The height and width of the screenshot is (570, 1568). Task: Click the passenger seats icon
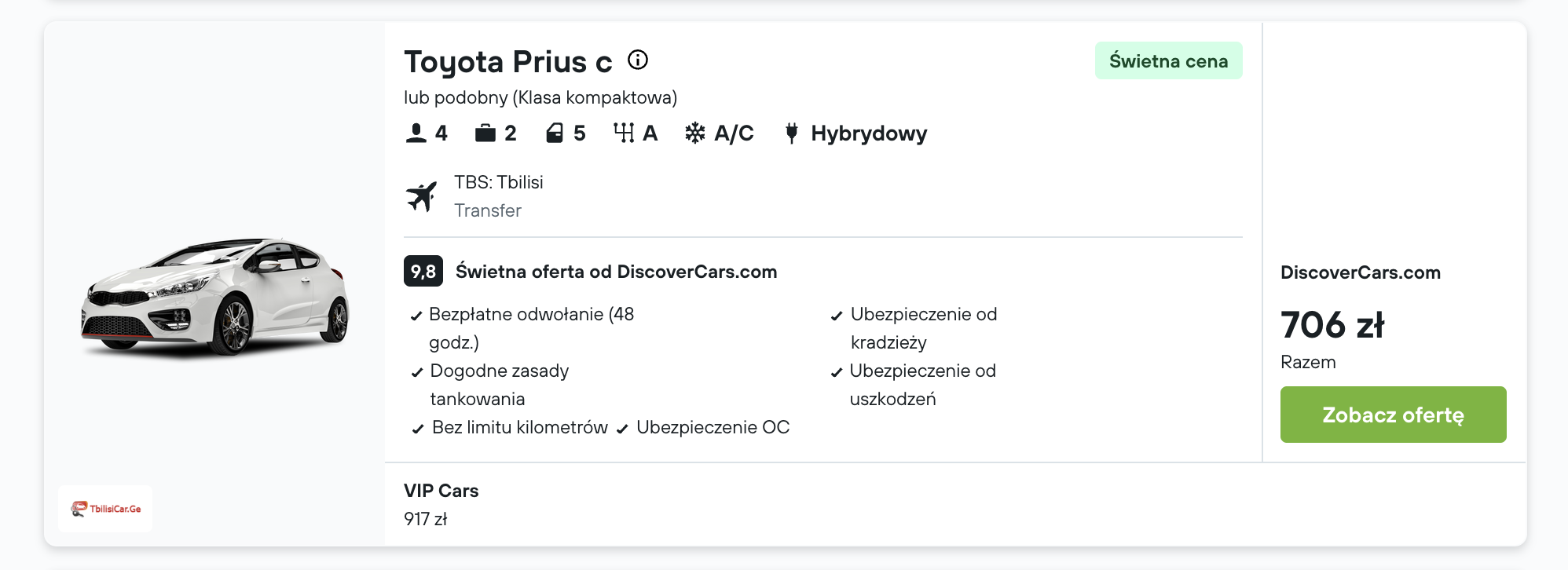point(416,133)
